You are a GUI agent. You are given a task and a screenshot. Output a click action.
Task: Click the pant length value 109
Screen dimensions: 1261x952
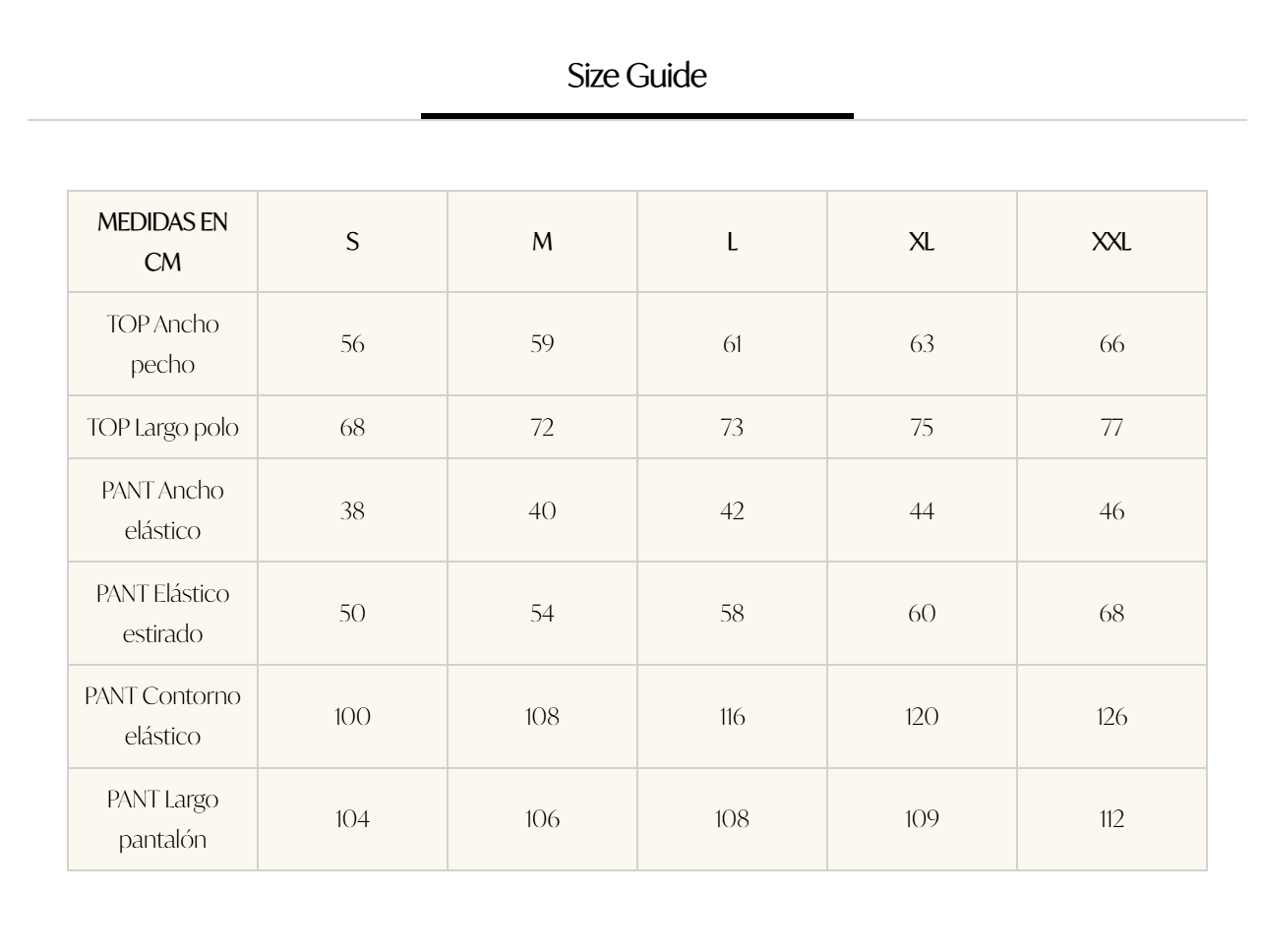click(922, 819)
